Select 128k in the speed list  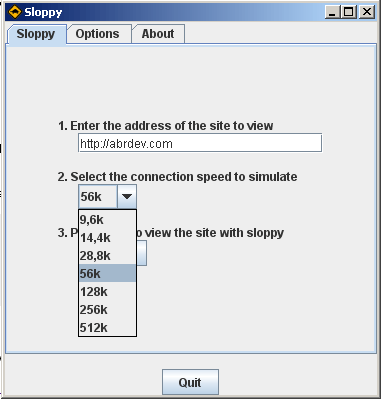click(x=107, y=292)
